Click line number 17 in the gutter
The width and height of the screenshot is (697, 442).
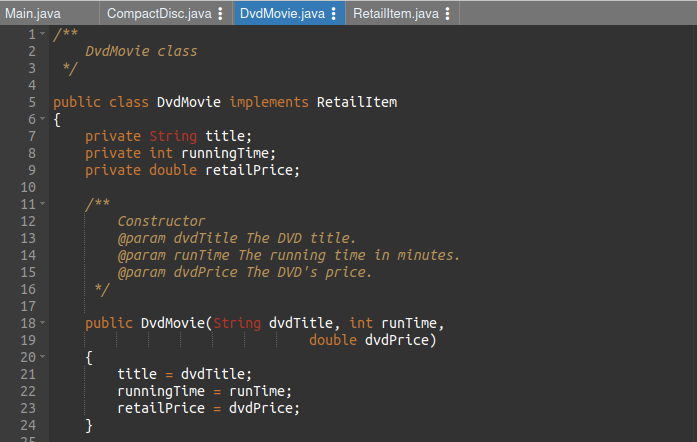(x=27, y=306)
